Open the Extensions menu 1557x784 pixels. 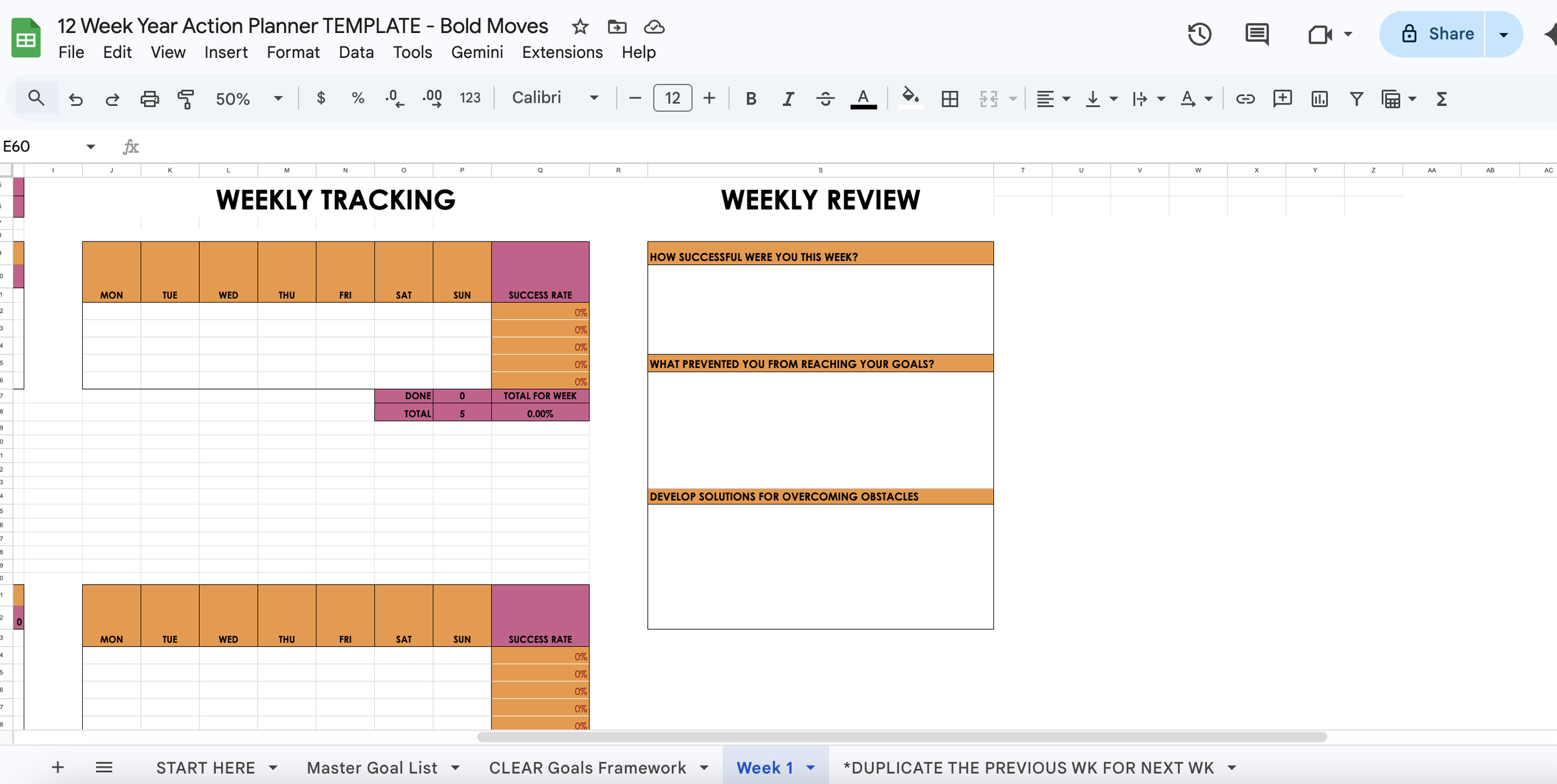coord(562,52)
